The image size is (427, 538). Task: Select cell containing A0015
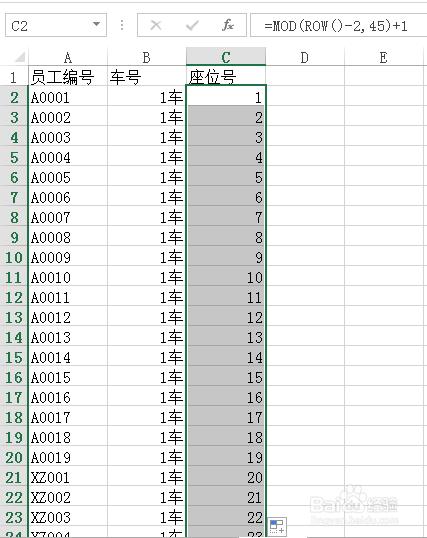coord(68,377)
